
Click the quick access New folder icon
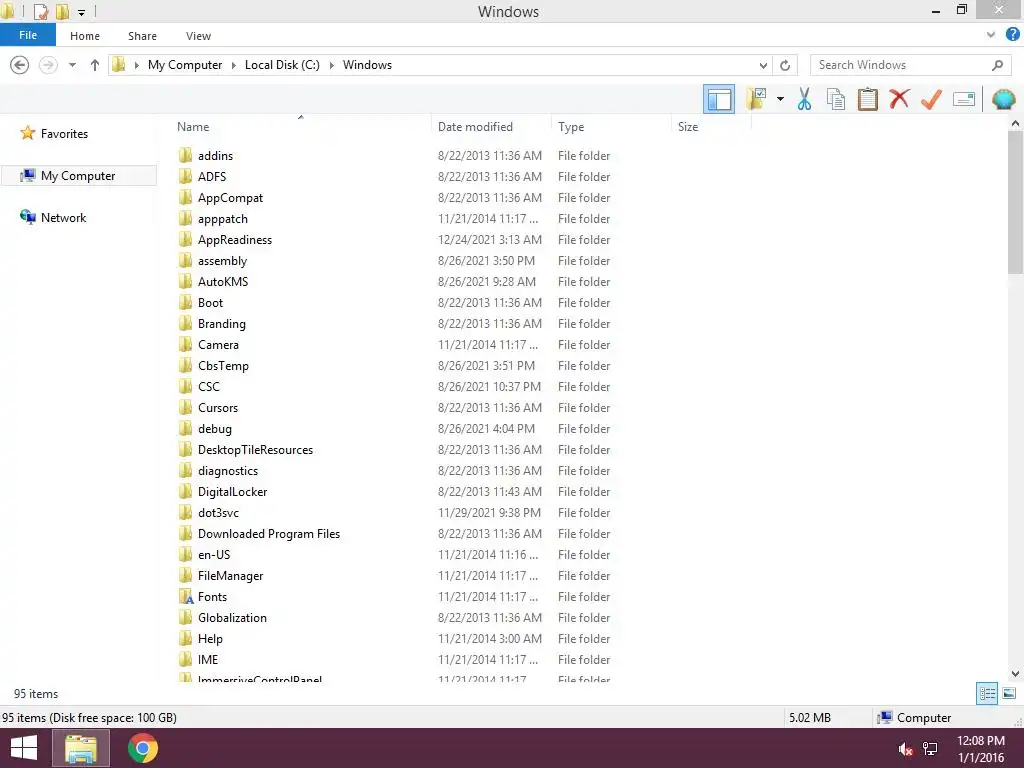(62, 12)
